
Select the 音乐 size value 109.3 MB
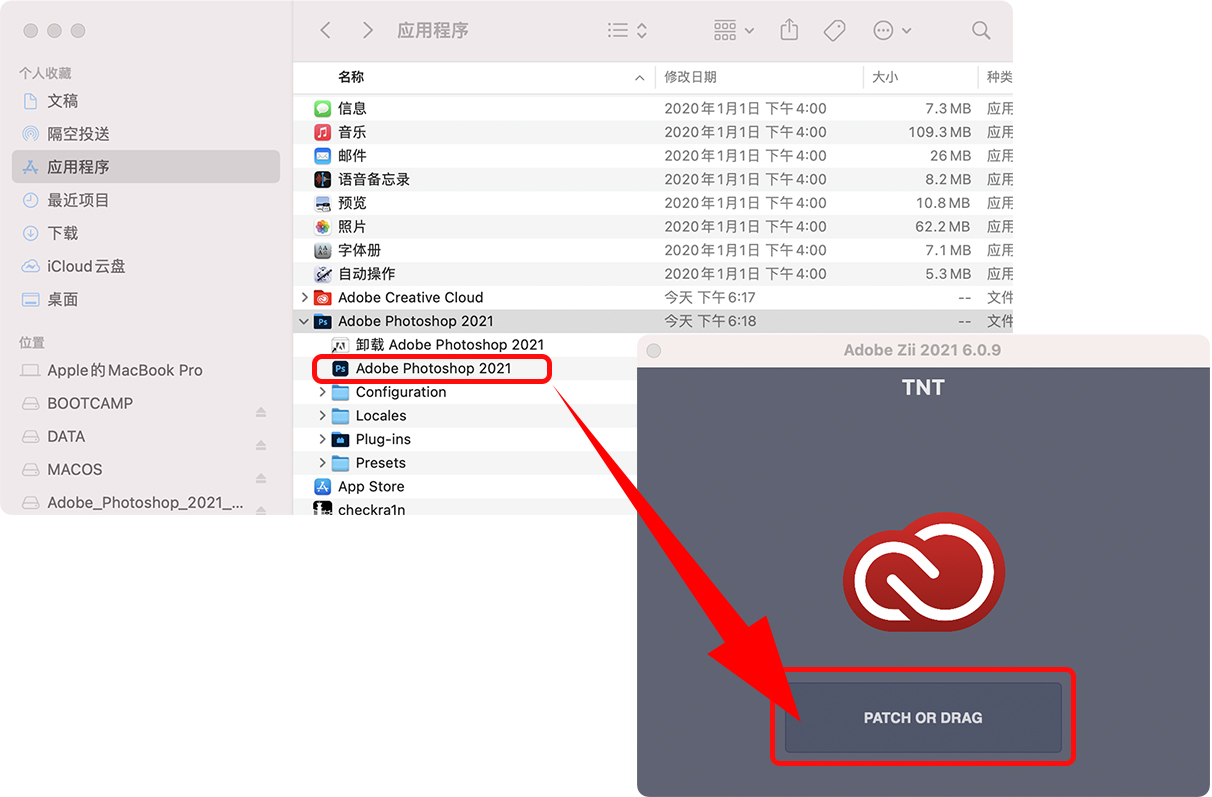[940, 132]
